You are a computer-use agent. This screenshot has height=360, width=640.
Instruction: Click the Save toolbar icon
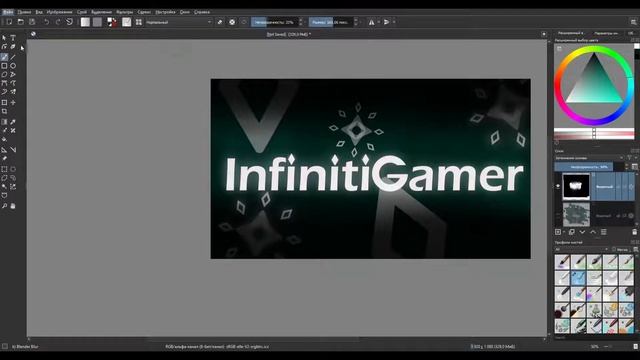coord(32,22)
